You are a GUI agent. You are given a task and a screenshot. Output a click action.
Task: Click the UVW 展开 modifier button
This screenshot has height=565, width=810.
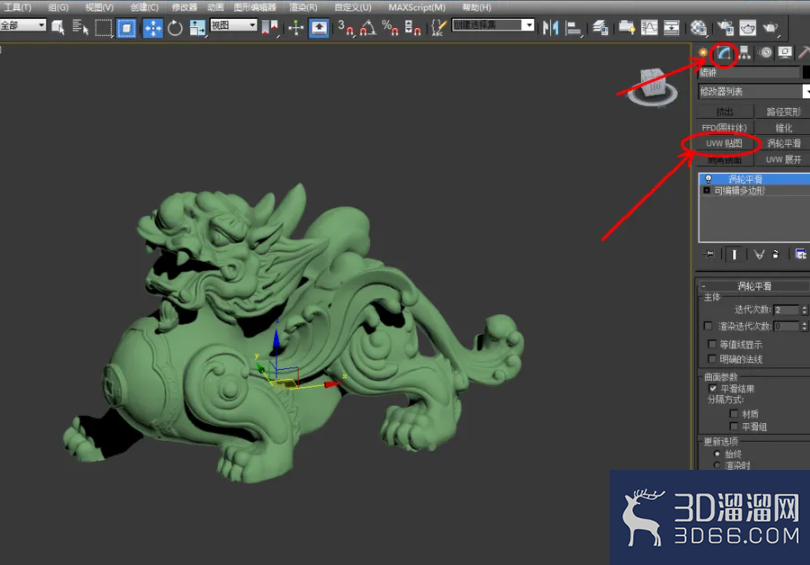tap(783, 160)
